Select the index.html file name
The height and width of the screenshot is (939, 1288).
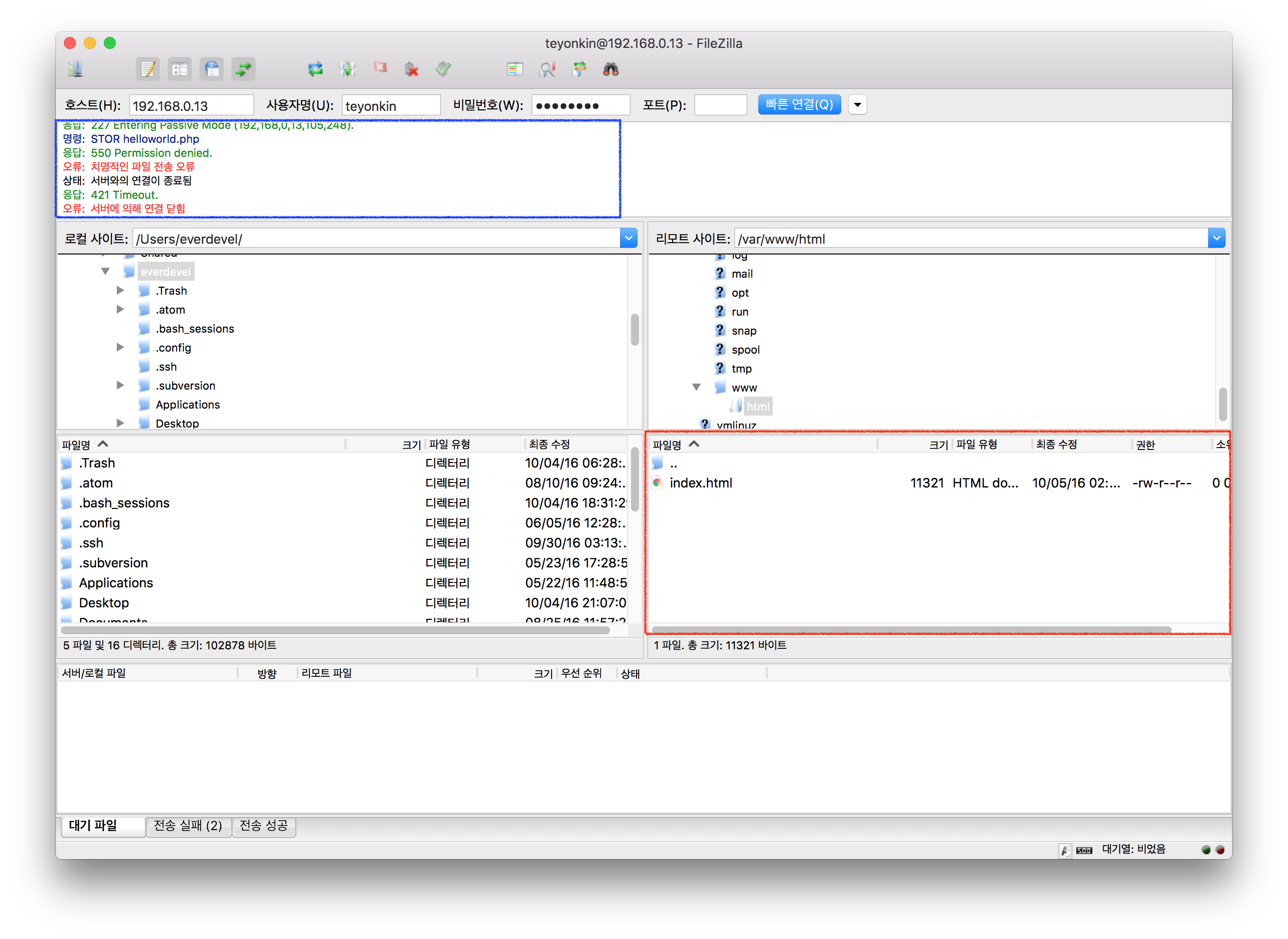click(x=700, y=483)
